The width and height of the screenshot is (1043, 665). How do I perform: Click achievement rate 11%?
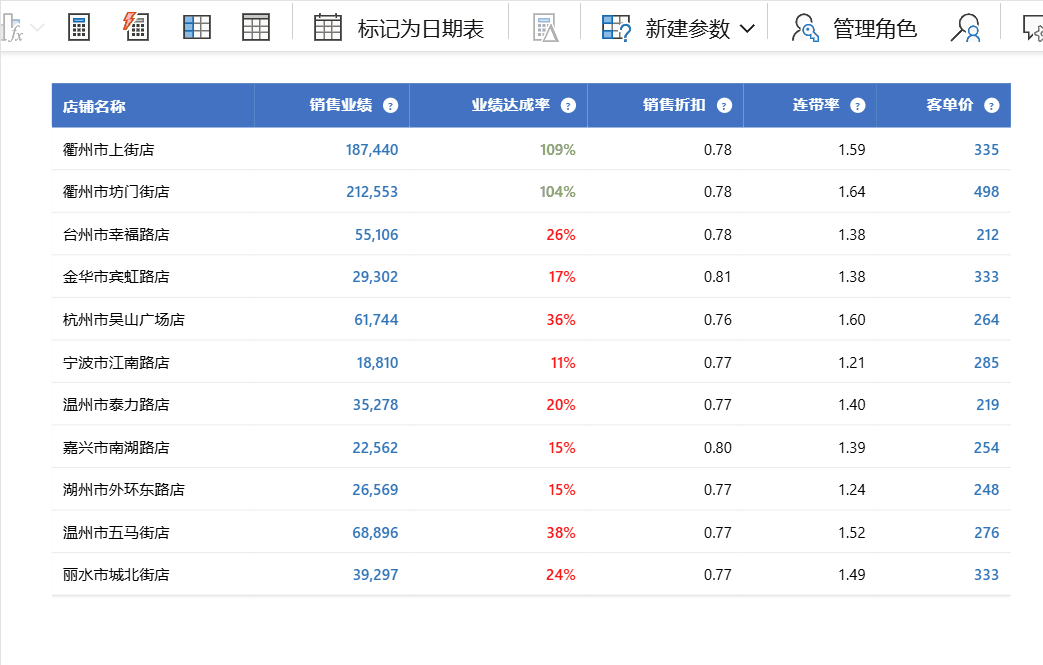(563, 362)
